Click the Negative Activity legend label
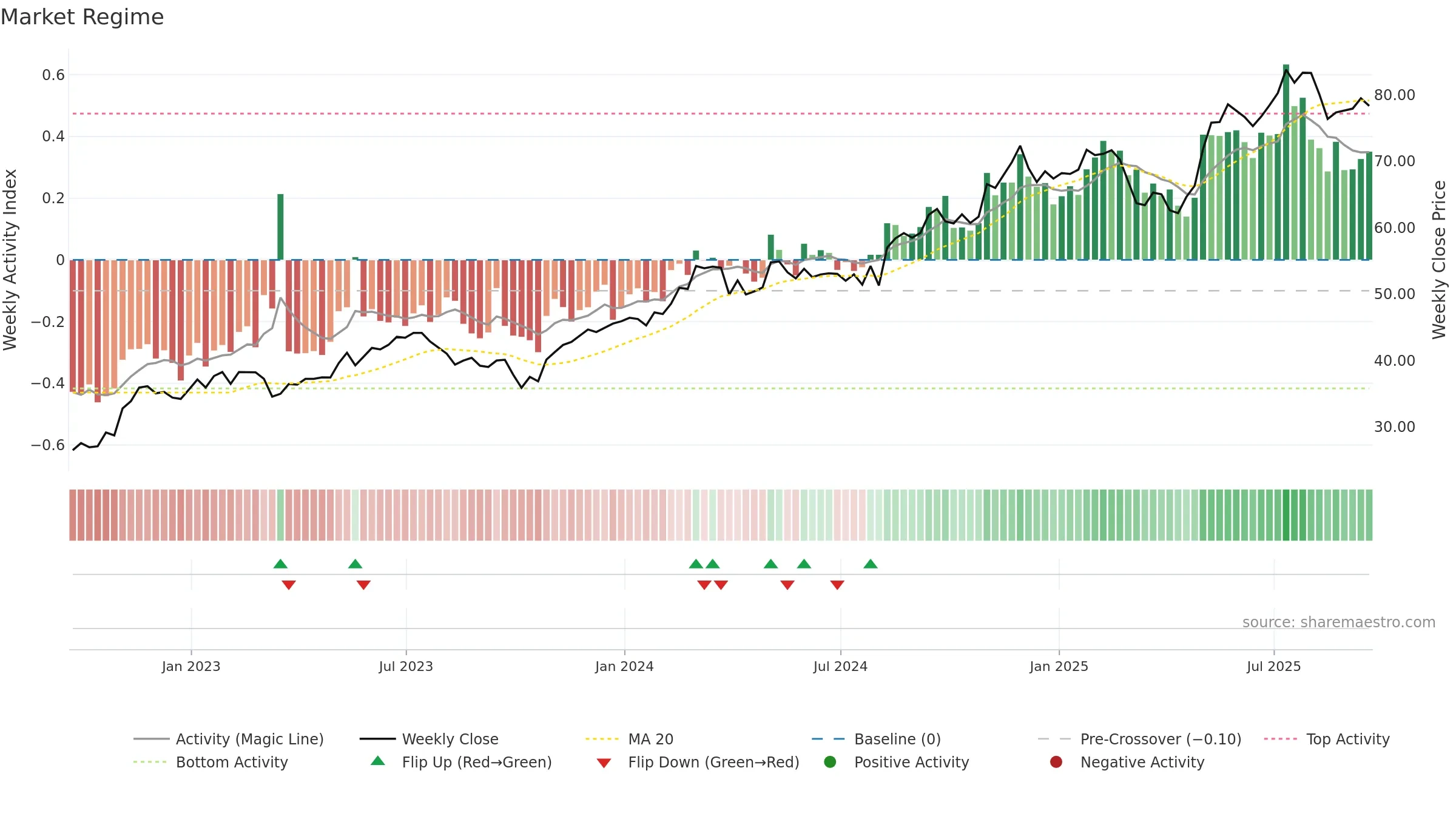The image size is (1456, 819). coord(1142,762)
